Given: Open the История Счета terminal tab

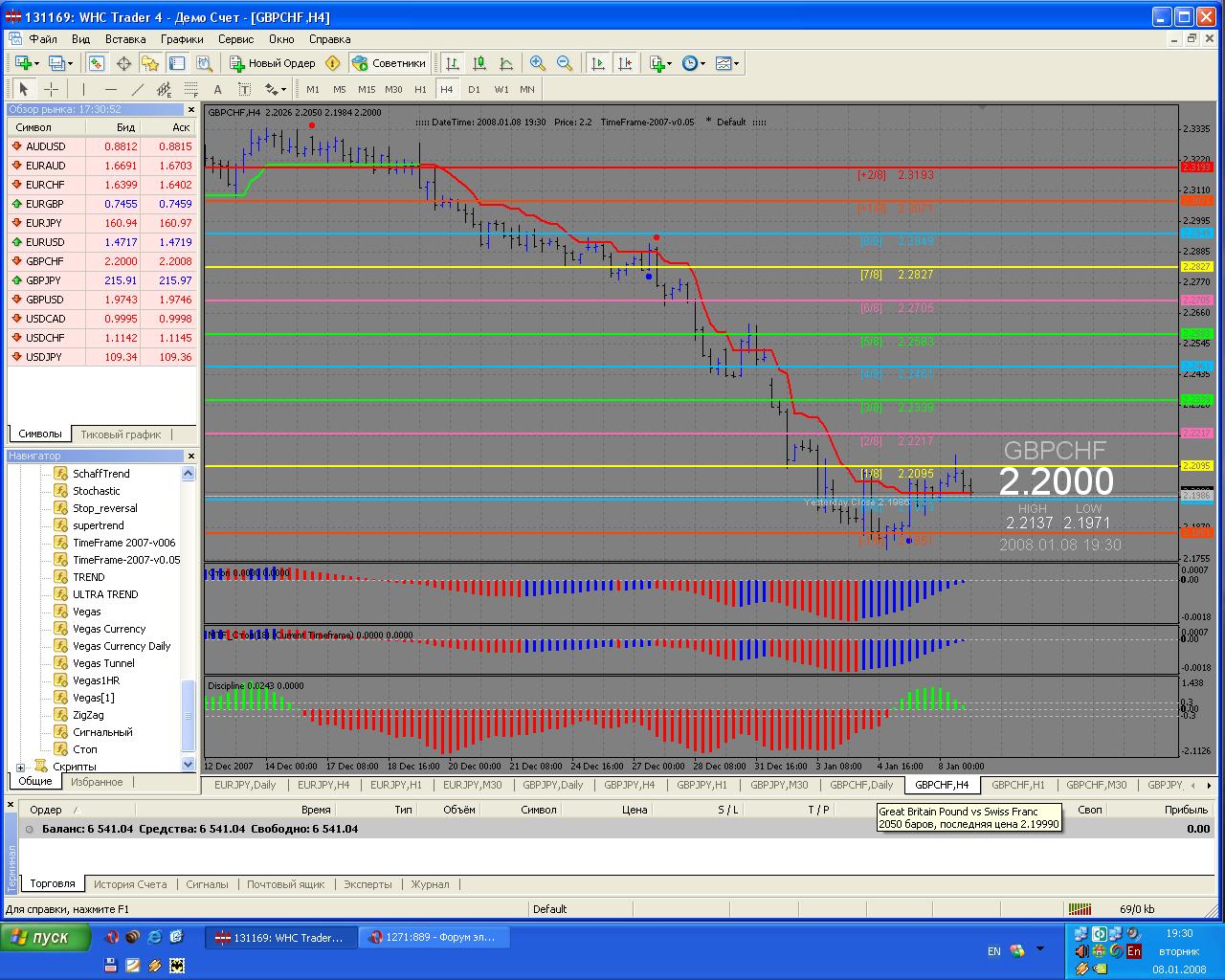Looking at the screenshot, I should [x=130, y=884].
